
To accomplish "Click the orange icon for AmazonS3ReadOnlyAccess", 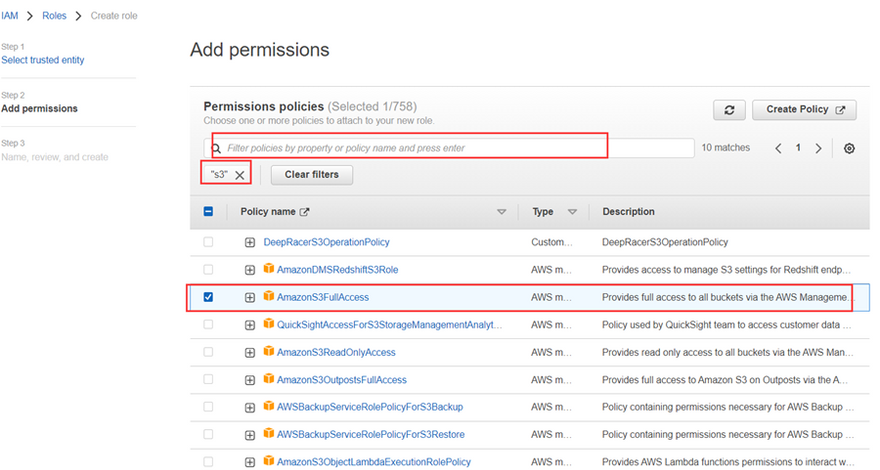I will (x=269, y=351).
